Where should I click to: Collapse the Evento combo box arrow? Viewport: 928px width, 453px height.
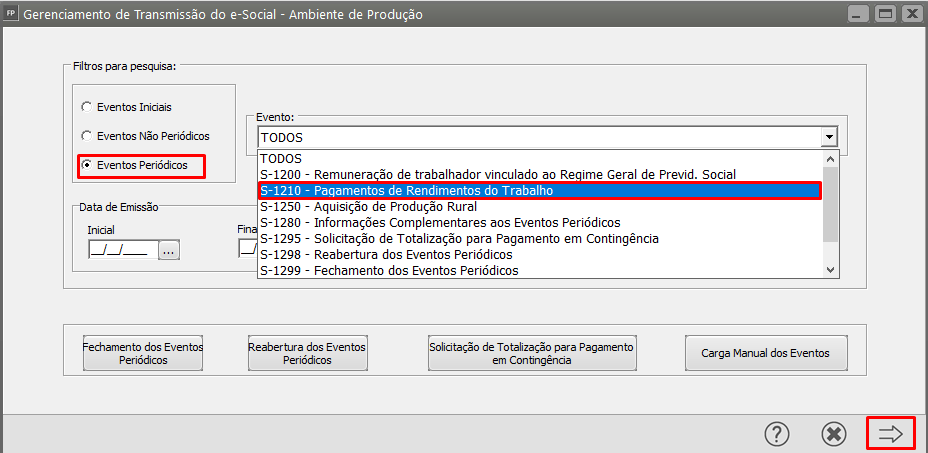pyautogui.click(x=829, y=138)
